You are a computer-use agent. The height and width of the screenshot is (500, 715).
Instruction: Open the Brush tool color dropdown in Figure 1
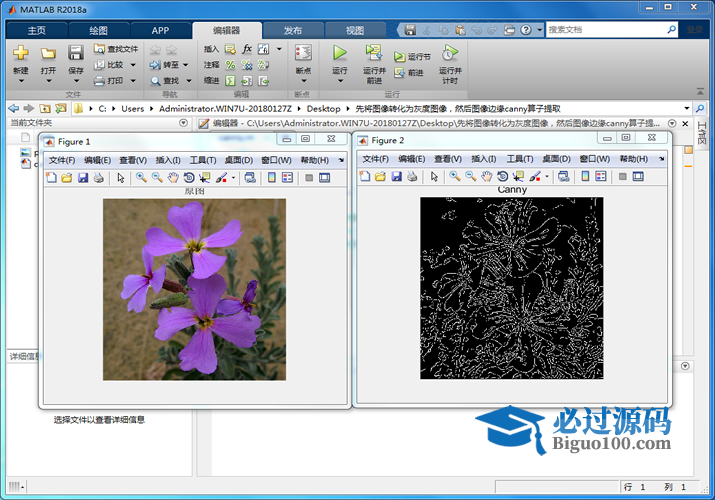(233, 178)
